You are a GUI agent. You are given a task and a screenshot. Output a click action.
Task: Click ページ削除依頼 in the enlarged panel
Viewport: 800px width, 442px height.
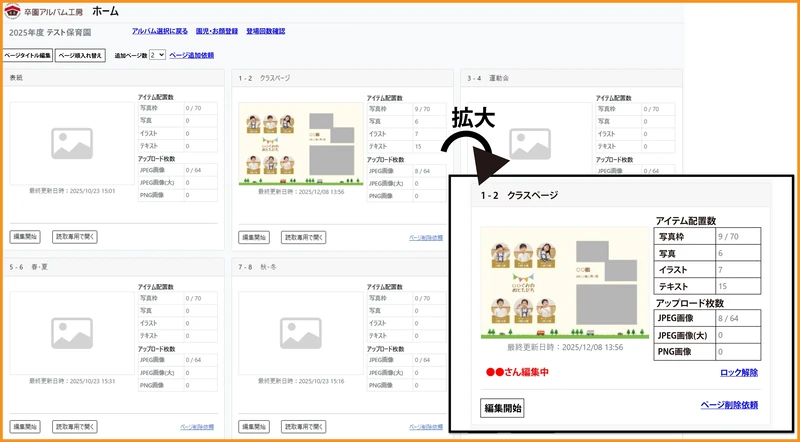coord(729,405)
